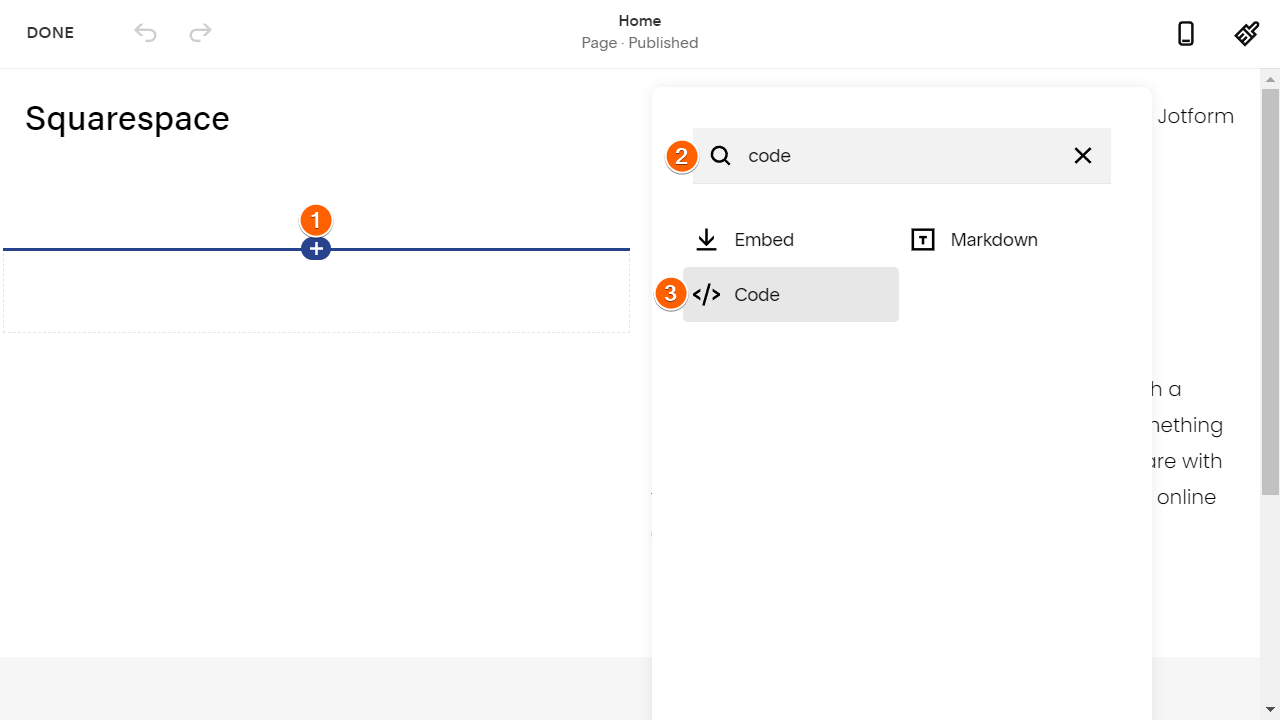Click the DONE button
The width and height of the screenshot is (1280, 720).
pyautogui.click(x=50, y=33)
